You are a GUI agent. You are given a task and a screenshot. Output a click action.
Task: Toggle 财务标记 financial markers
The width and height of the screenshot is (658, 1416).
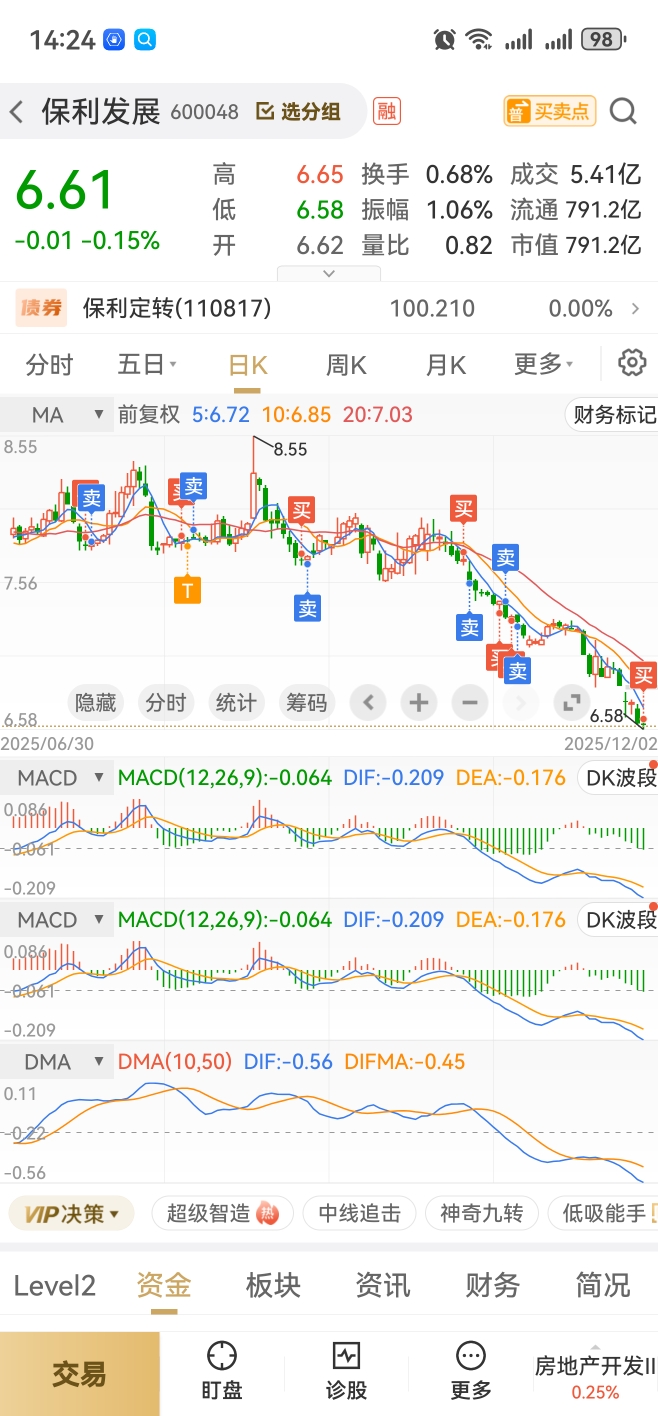610,414
